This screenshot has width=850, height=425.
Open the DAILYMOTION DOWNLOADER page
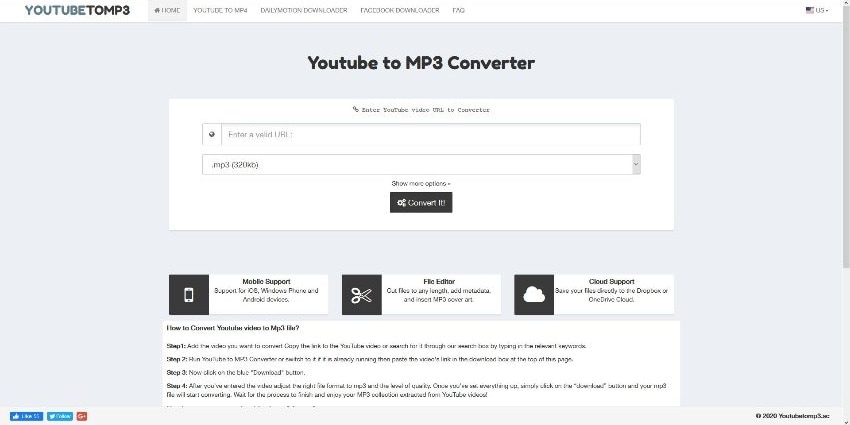304,10
